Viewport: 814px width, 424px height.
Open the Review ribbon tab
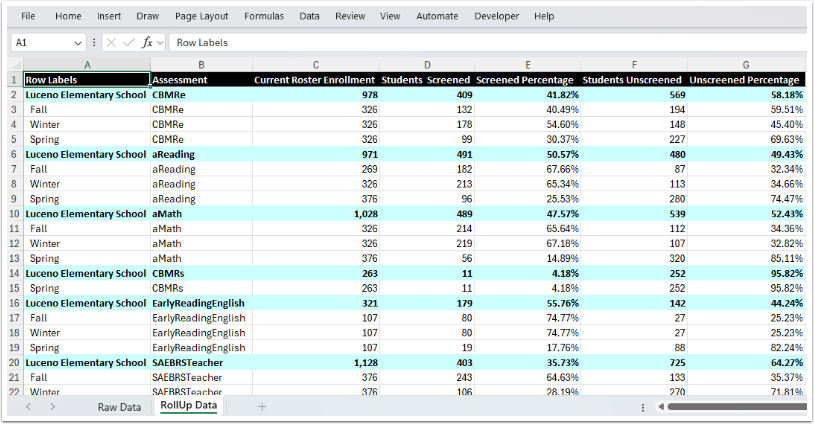click(350, 16)
